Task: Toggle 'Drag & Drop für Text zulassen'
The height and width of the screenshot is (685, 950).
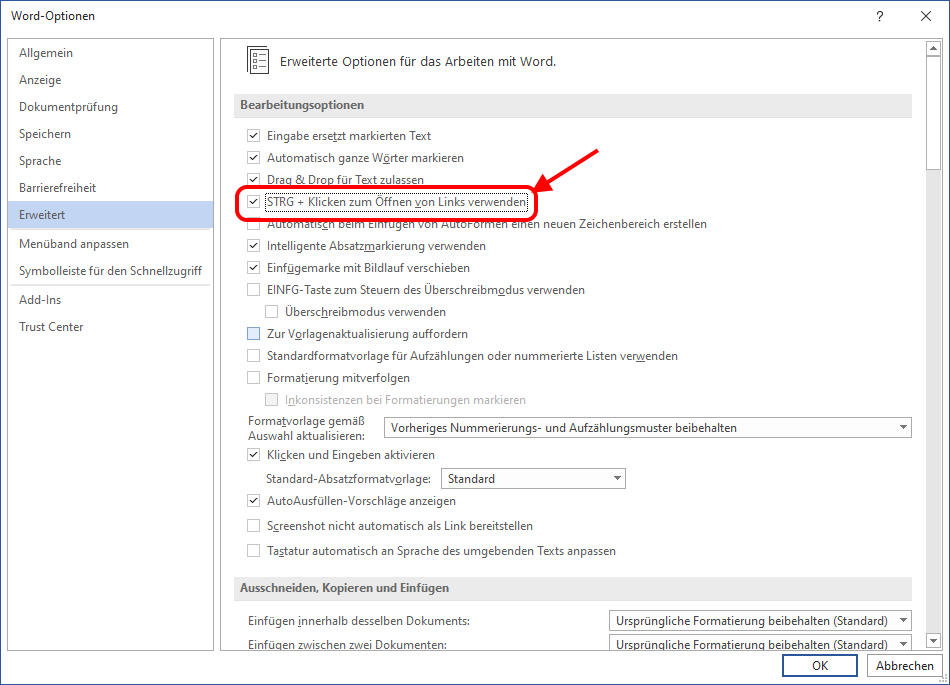Action: tap(253, 180)
